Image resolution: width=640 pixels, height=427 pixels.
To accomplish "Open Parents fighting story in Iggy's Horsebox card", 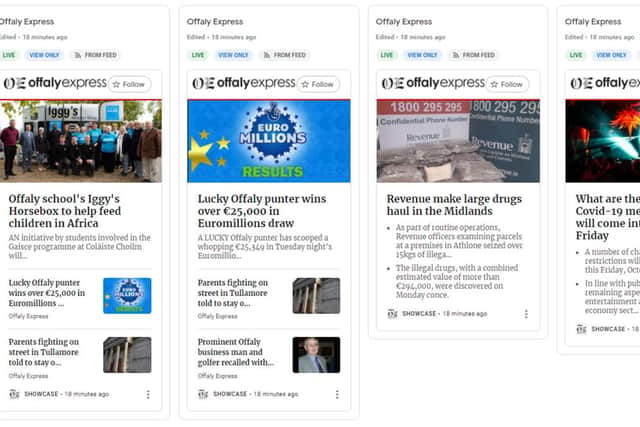I will click(x=44, y=352).
